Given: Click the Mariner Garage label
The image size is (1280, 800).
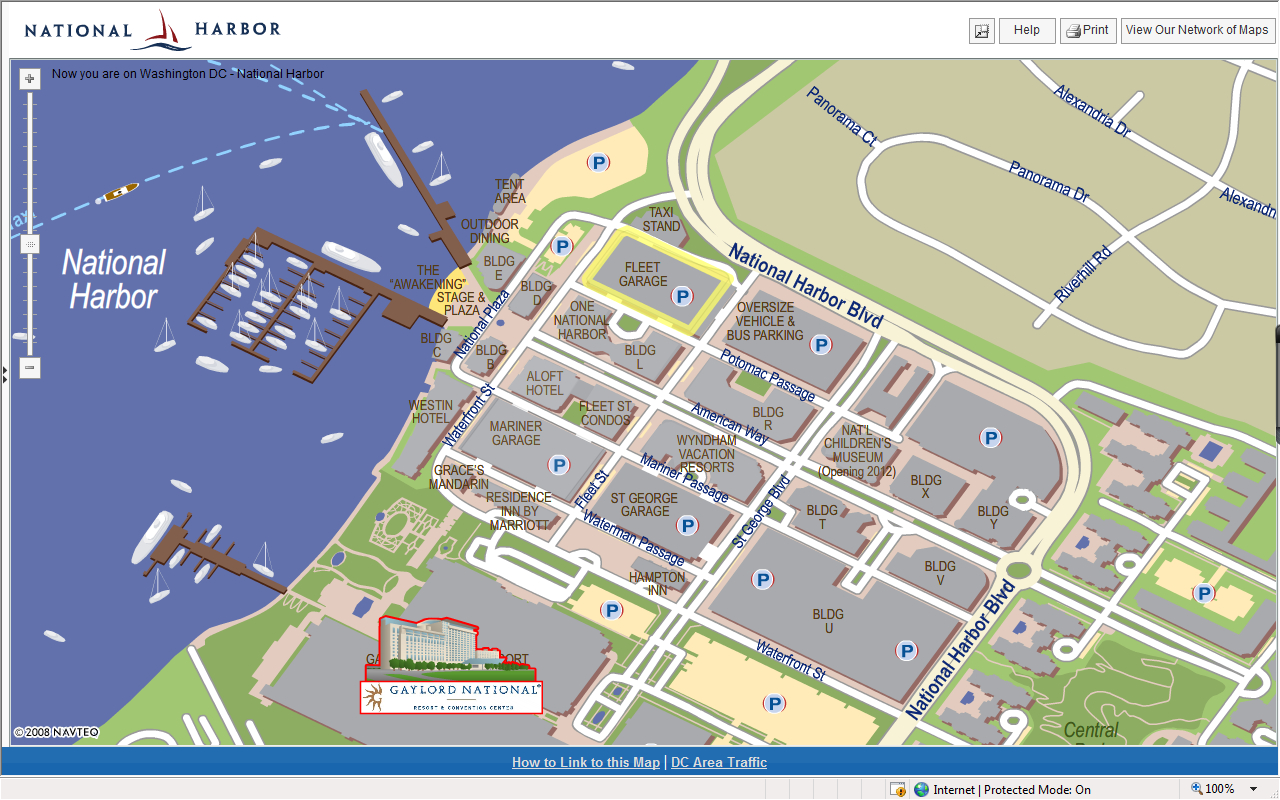Looking at the screenshot, I should [516, 433].
